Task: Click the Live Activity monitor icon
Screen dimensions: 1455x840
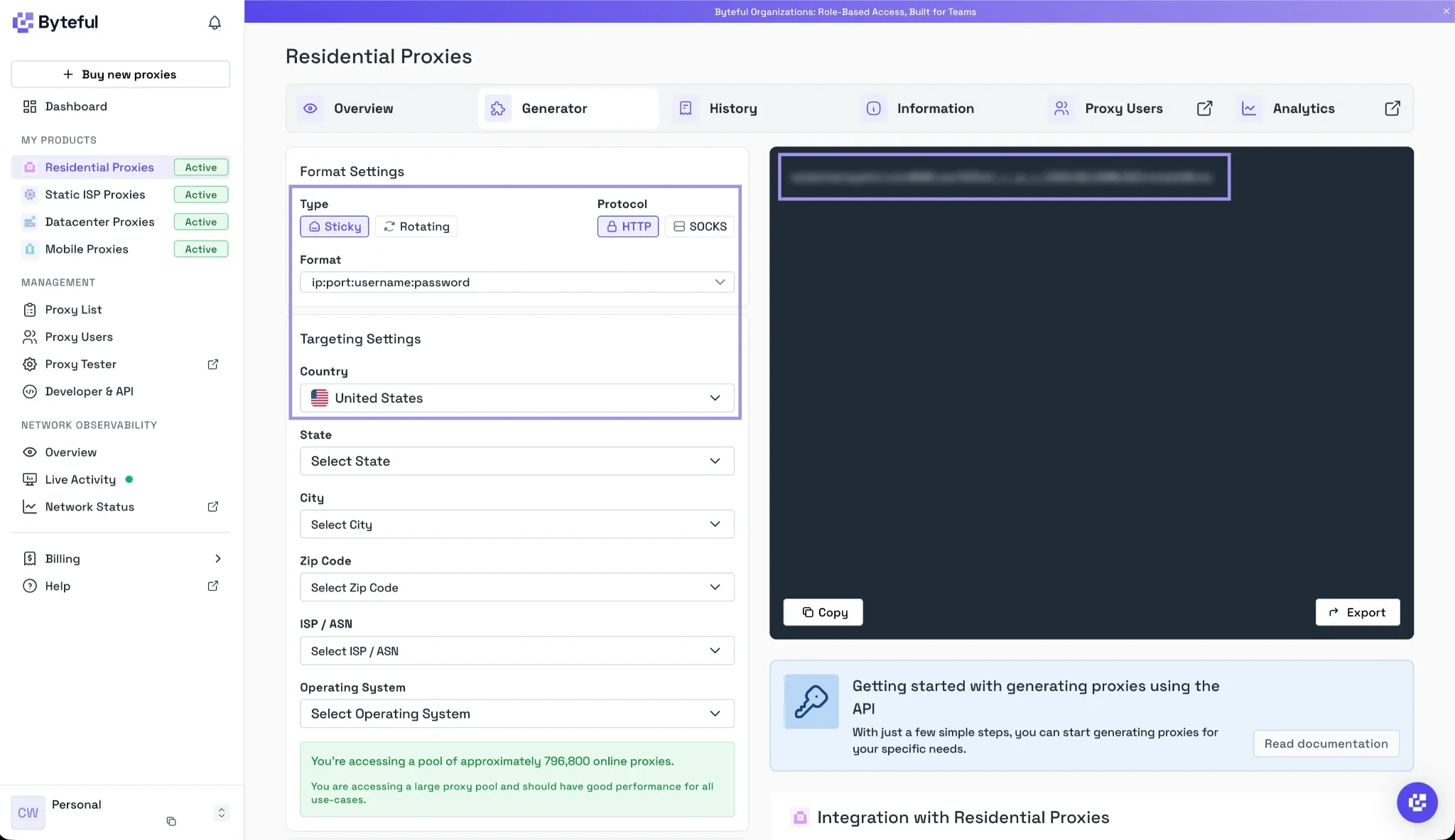Action: [x=29, y=480]
